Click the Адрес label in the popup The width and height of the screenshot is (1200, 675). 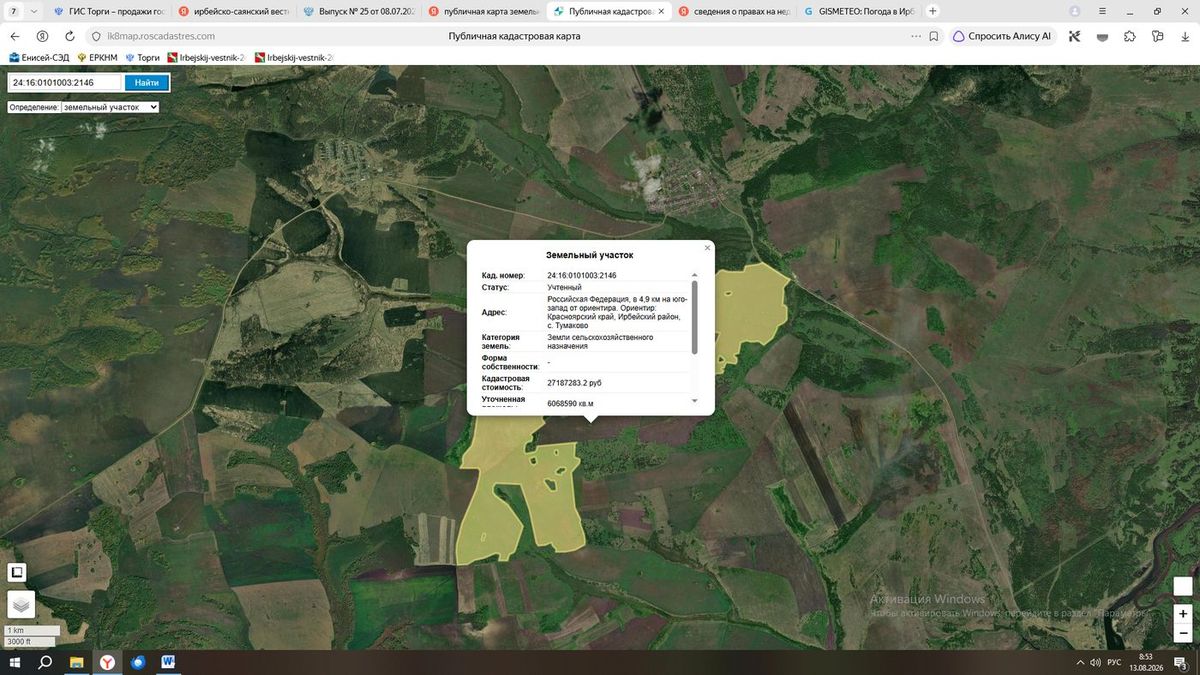[x=494, y=312]
